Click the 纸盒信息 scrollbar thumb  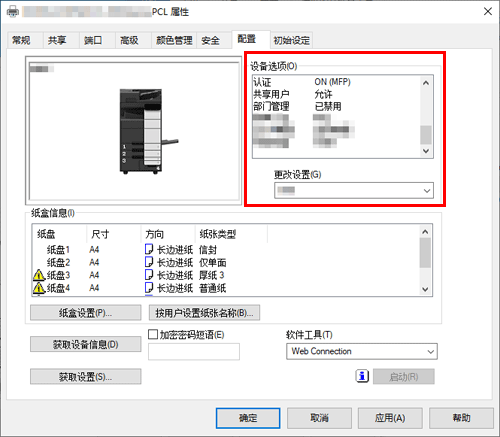pyautogui.click(x=425, y=253)
